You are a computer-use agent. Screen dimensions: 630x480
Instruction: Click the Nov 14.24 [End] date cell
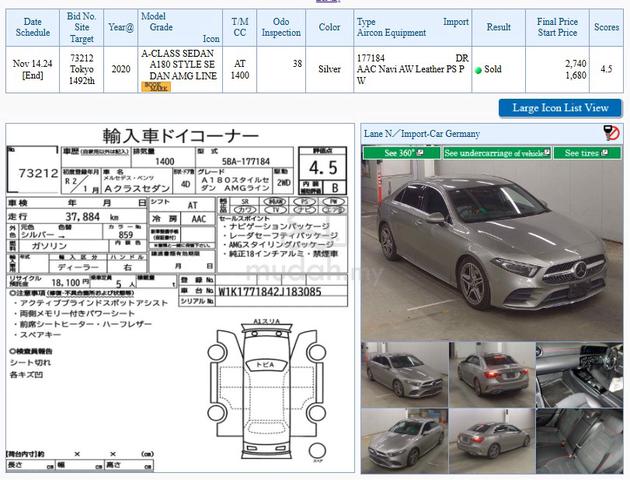click(33, 69)
